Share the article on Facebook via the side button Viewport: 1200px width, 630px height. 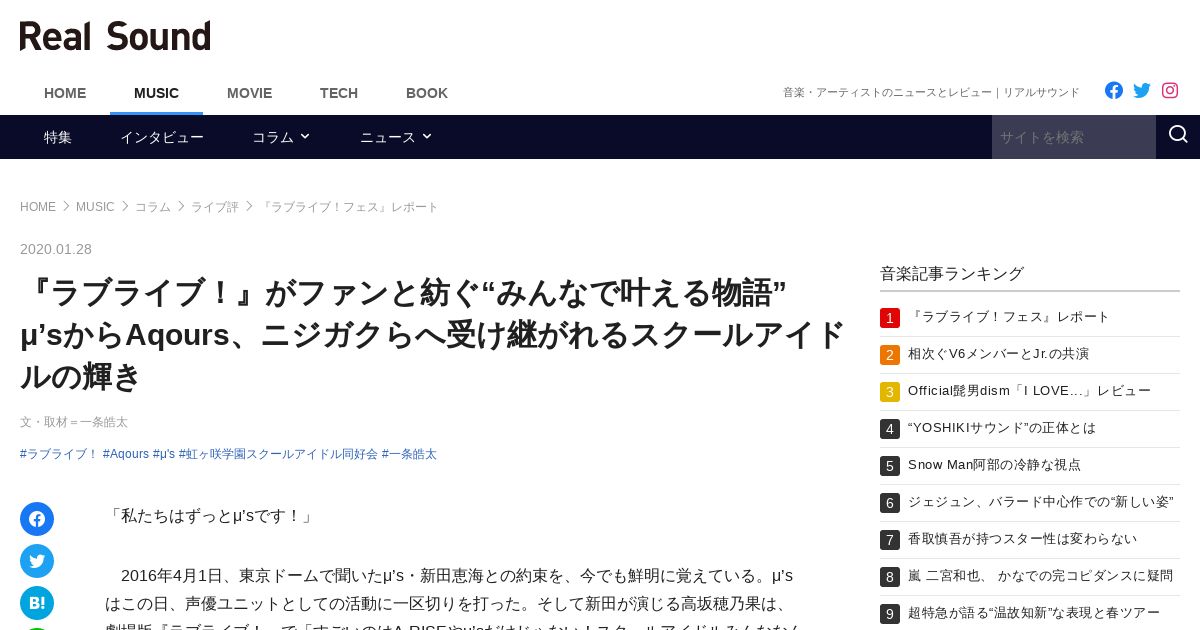point(37,519)
